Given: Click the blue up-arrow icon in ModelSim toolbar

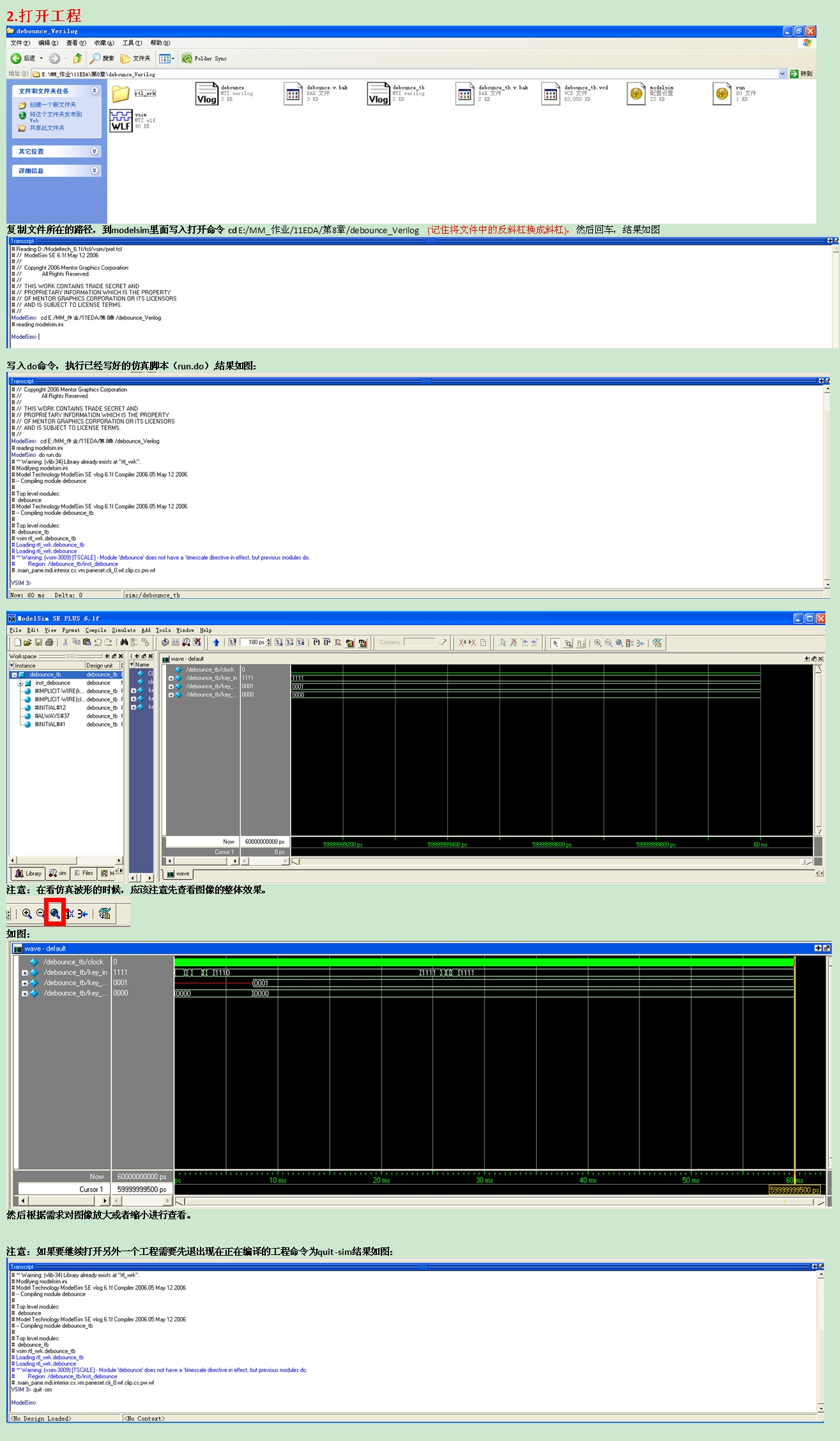Looking at the screenshot, I should 216,642.
